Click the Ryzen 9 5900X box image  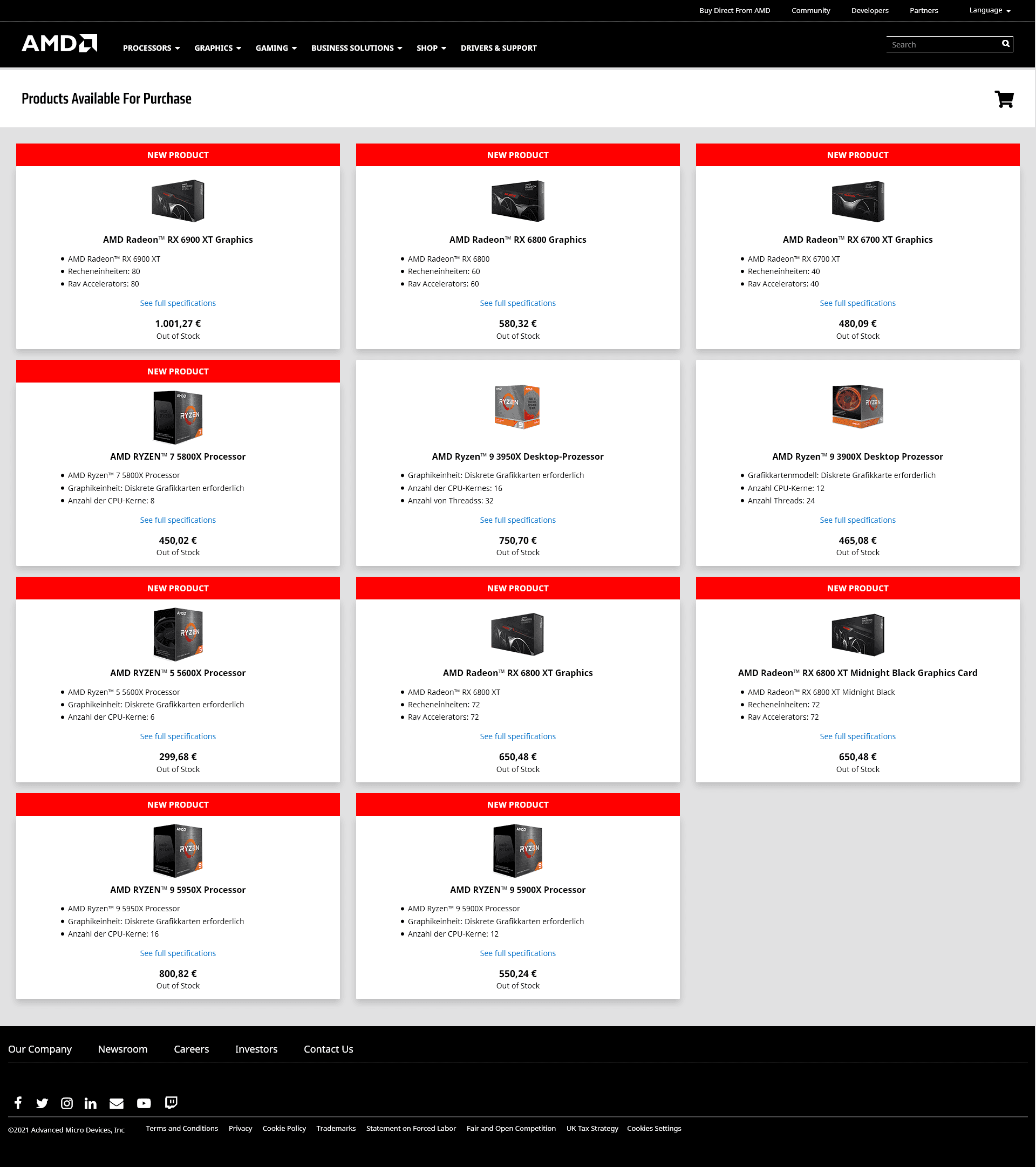coord(518,851)
